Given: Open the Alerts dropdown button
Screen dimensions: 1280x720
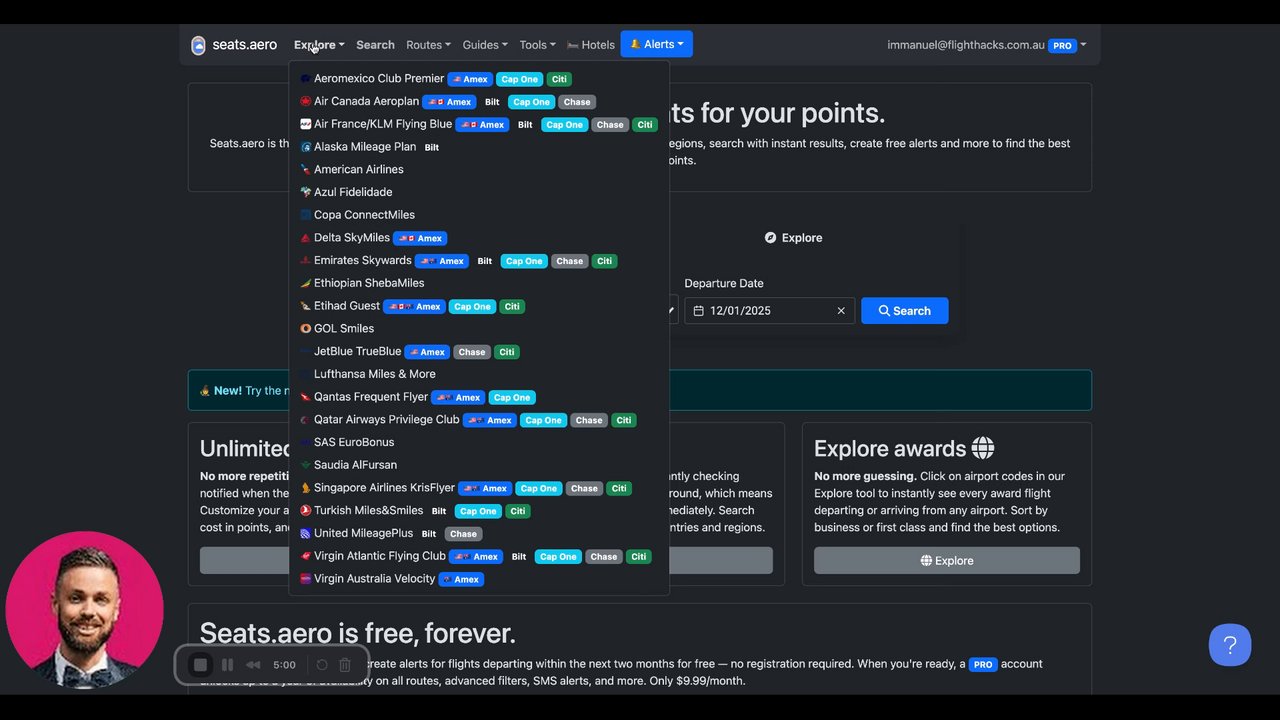Looking at the screenshot, I should click(x=657, y=44).
